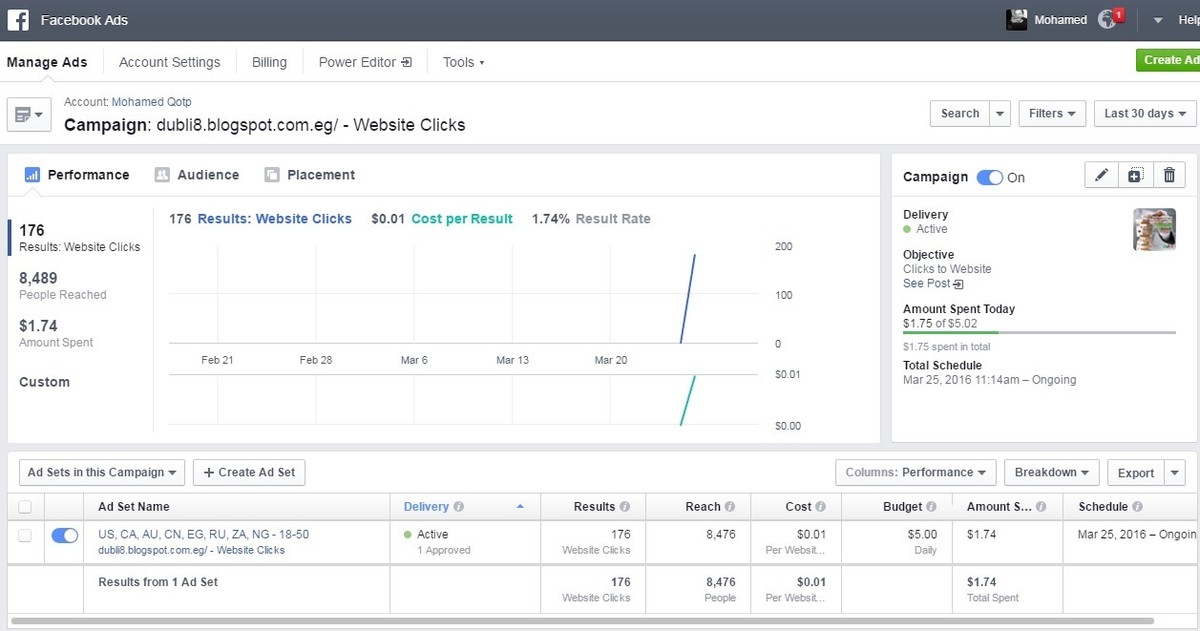Open Columns: Performance dropdown

[x=915, y=472]
